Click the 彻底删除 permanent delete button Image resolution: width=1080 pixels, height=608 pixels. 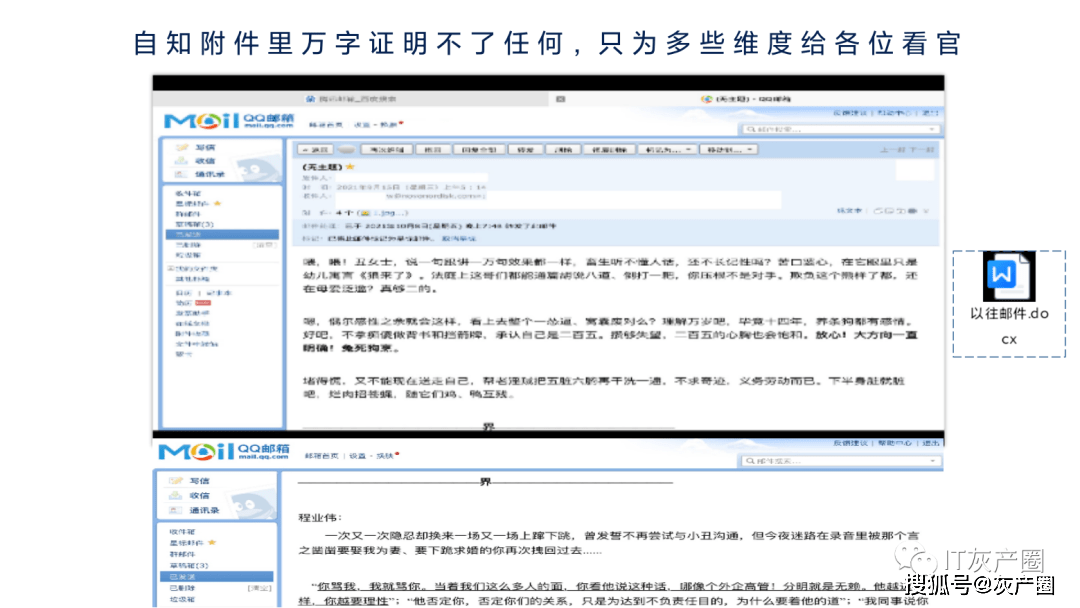[x=610, y=149]
